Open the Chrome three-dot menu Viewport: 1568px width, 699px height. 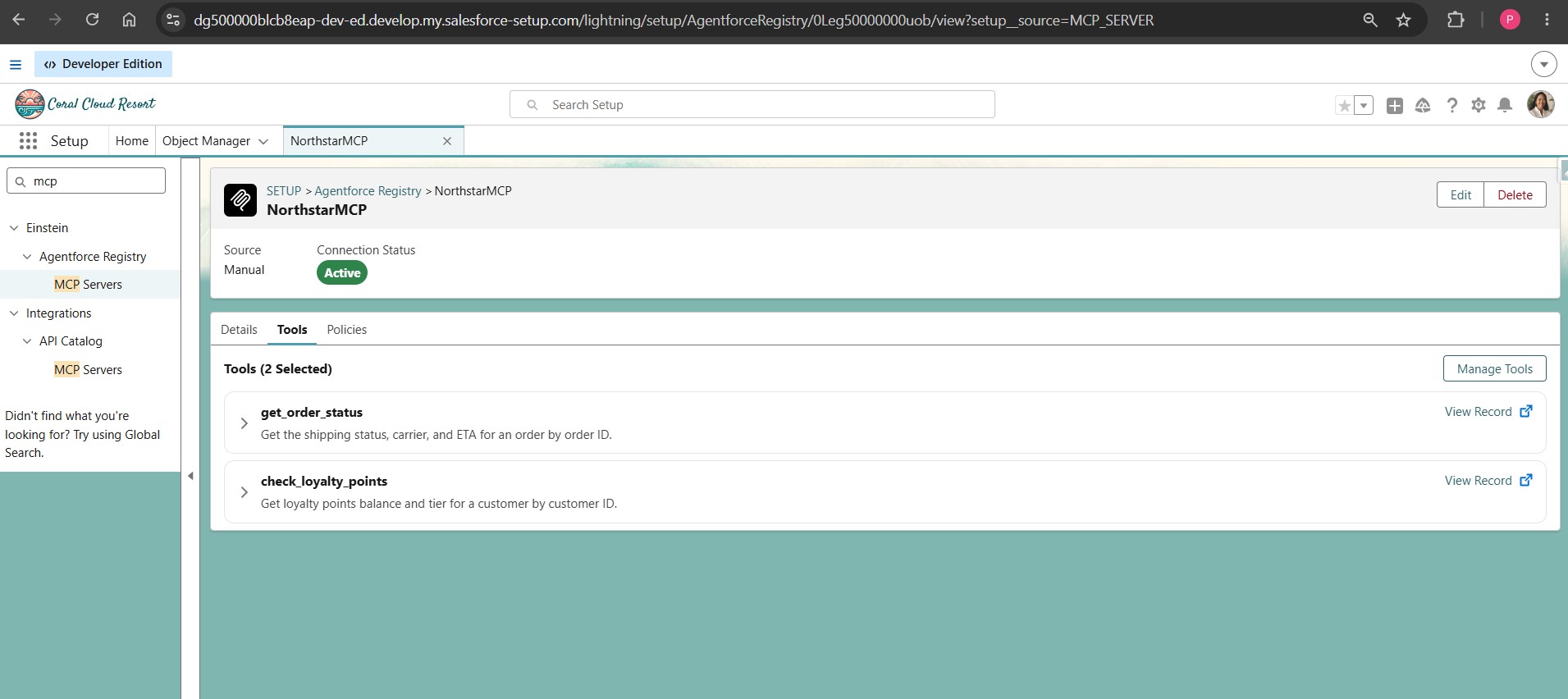point(1547,20)
